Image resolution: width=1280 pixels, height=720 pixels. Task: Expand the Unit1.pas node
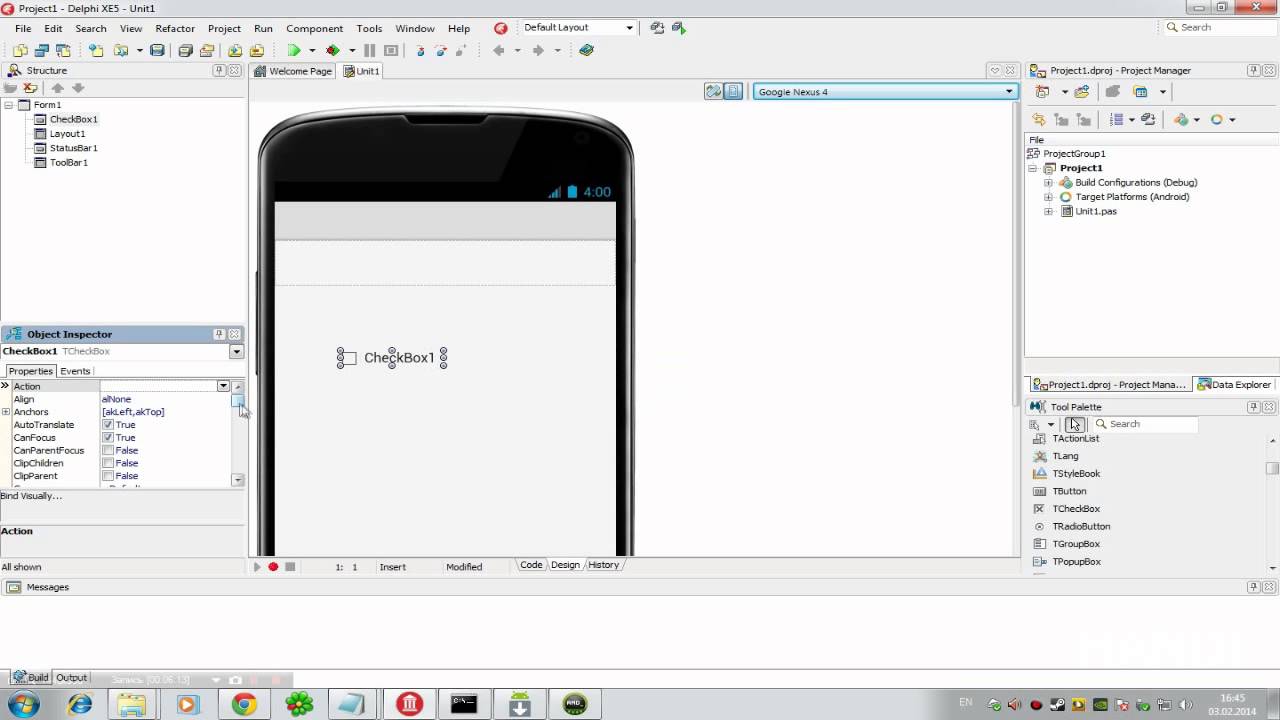1048,212
